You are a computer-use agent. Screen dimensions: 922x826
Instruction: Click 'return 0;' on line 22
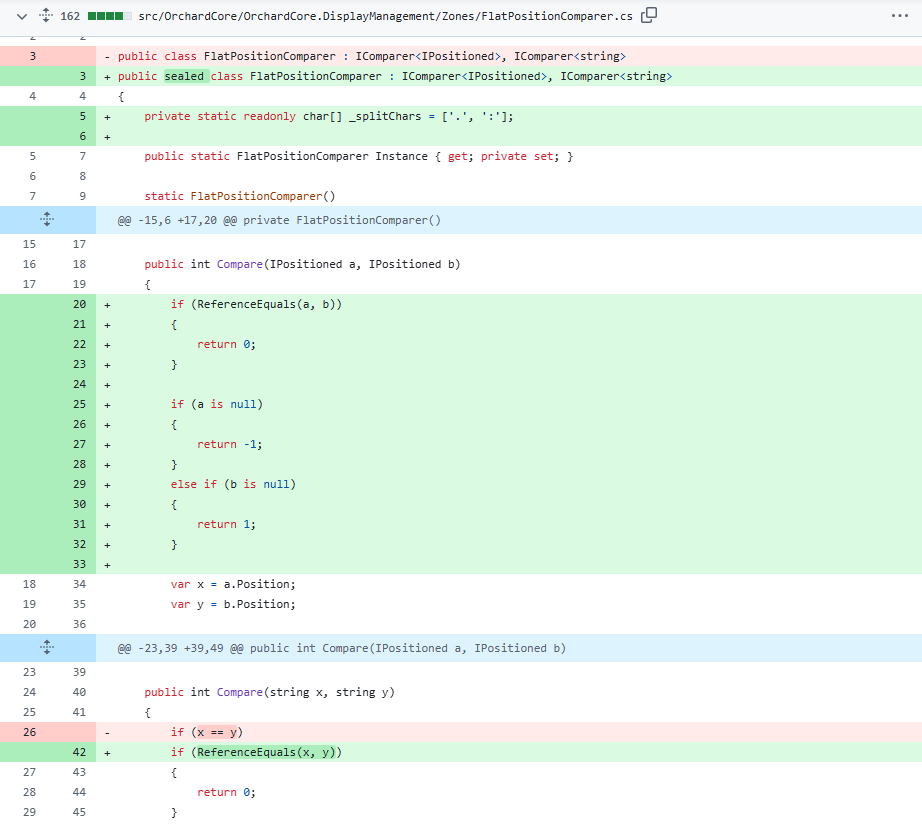click(226, 345)
